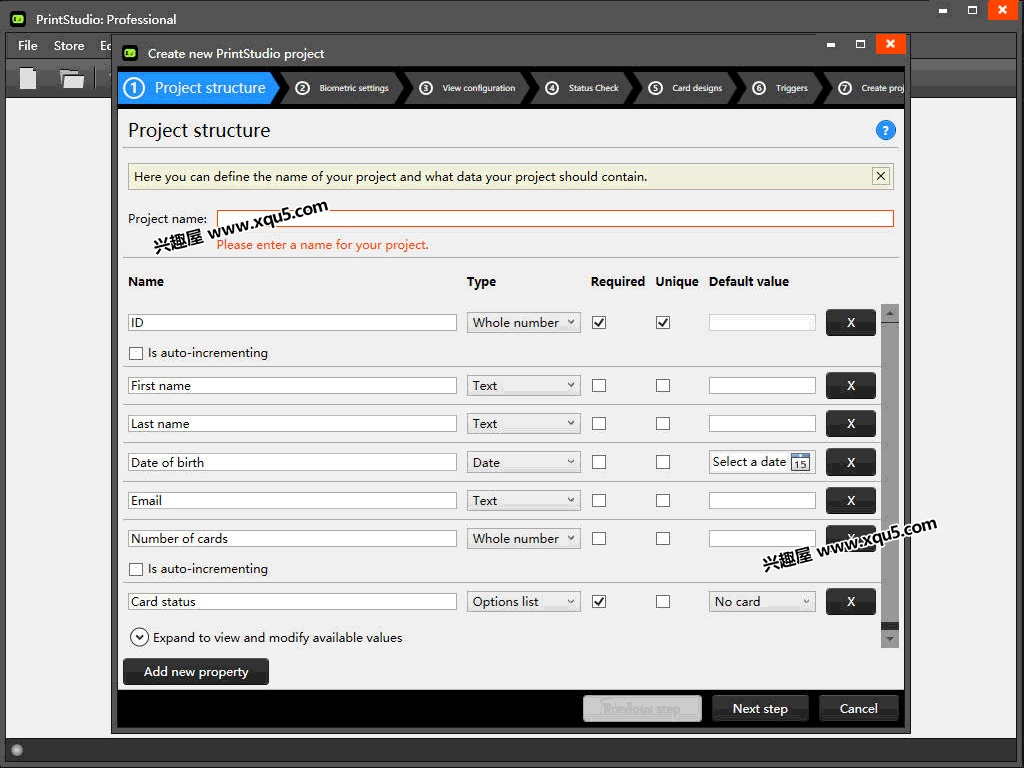
Task: Open the No card default value dropdown
Action: [761, 601]
